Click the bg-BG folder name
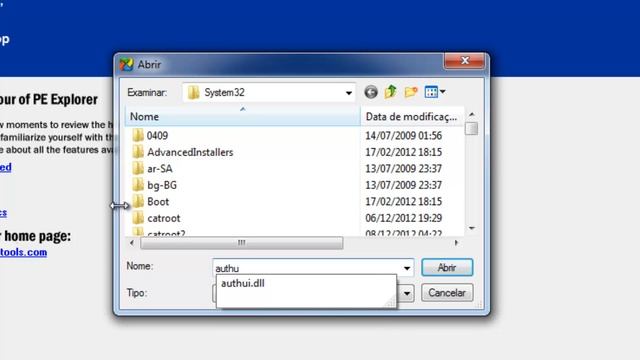Screen dimensions: 640x360 pyautogui.click(x=162, y=185)
